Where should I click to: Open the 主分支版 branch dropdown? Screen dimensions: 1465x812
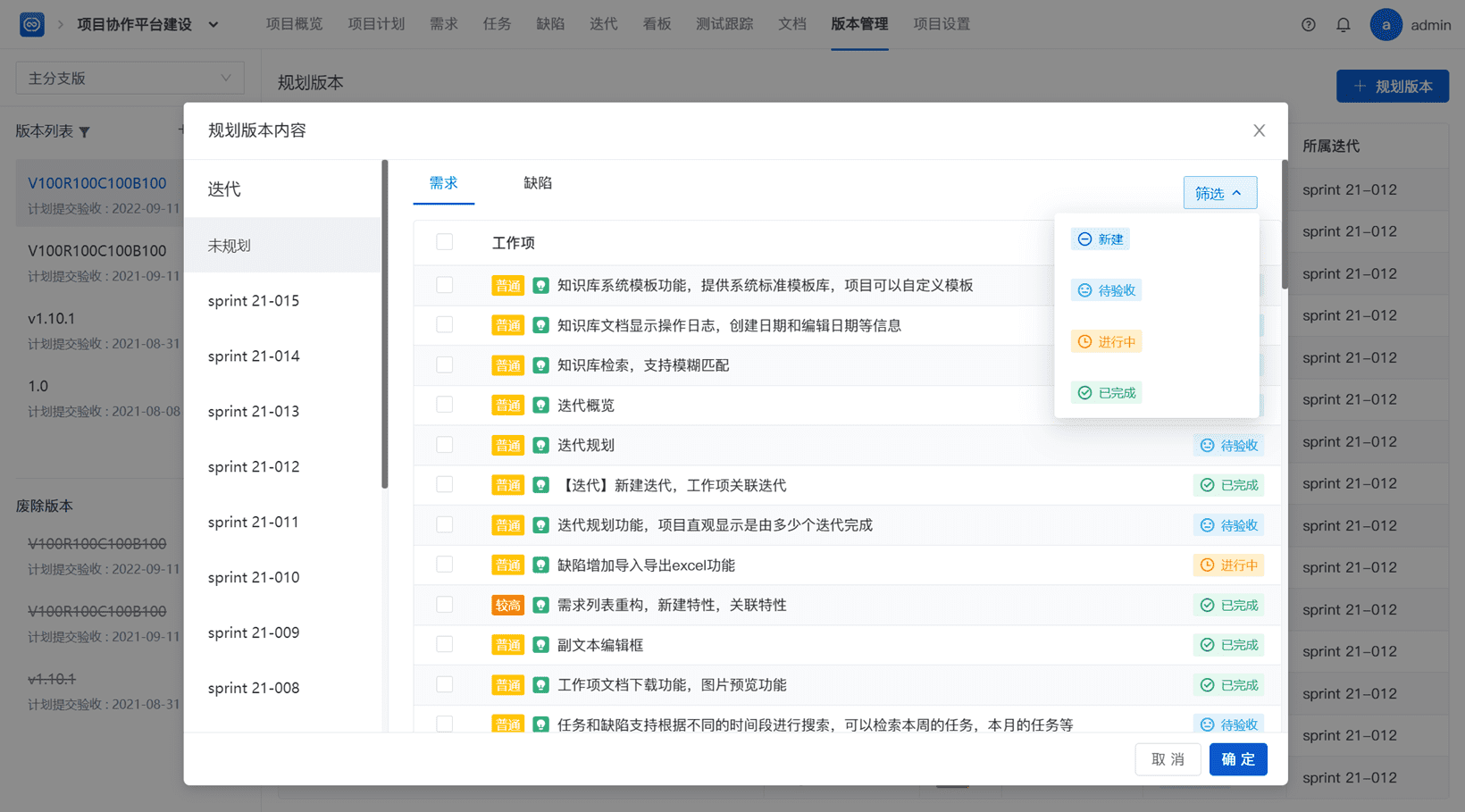[x=130, y=79]
